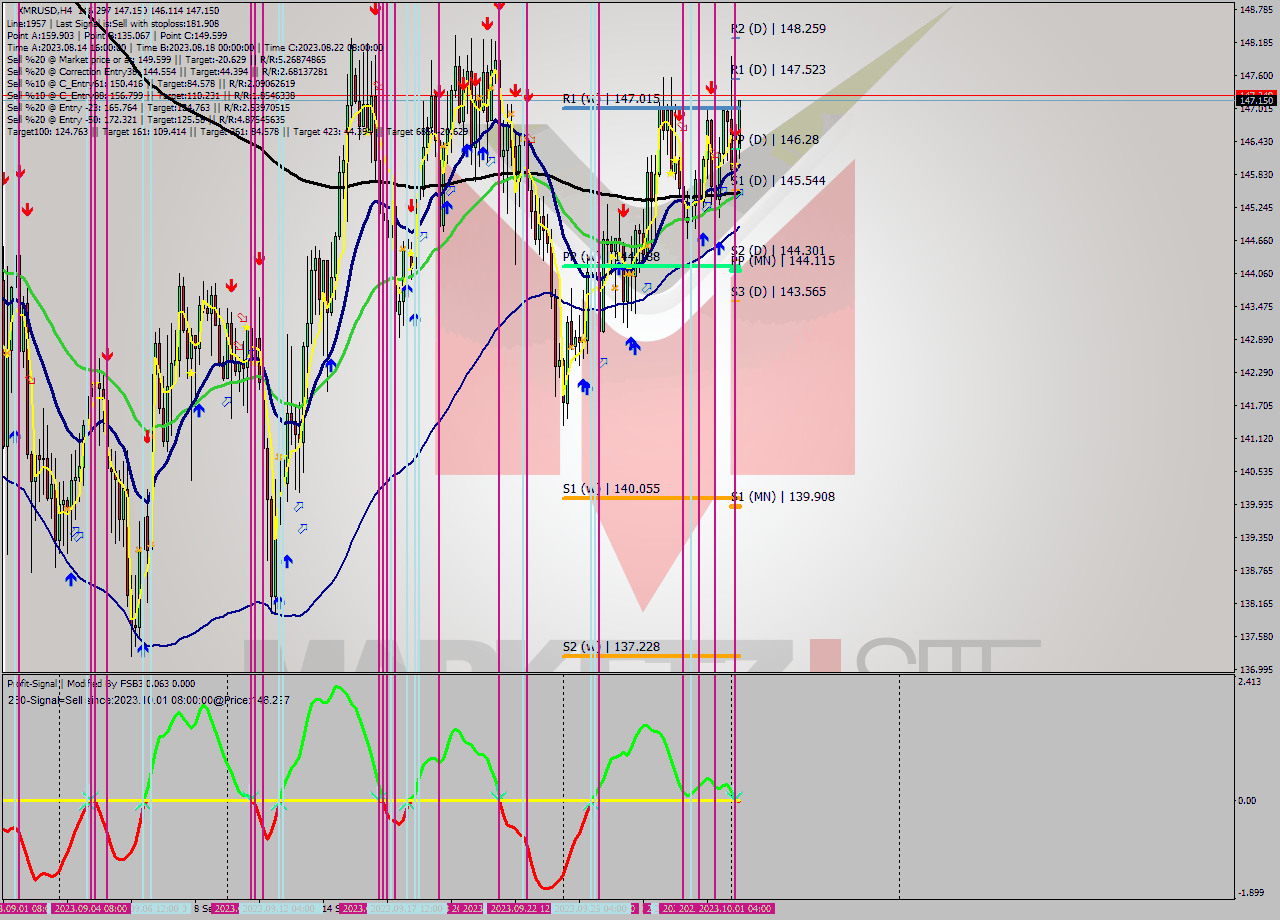Select the PP (MN) | 144.115 monthly pivot label
This screenshot has width=1280, height=920.
click(782, 260)
